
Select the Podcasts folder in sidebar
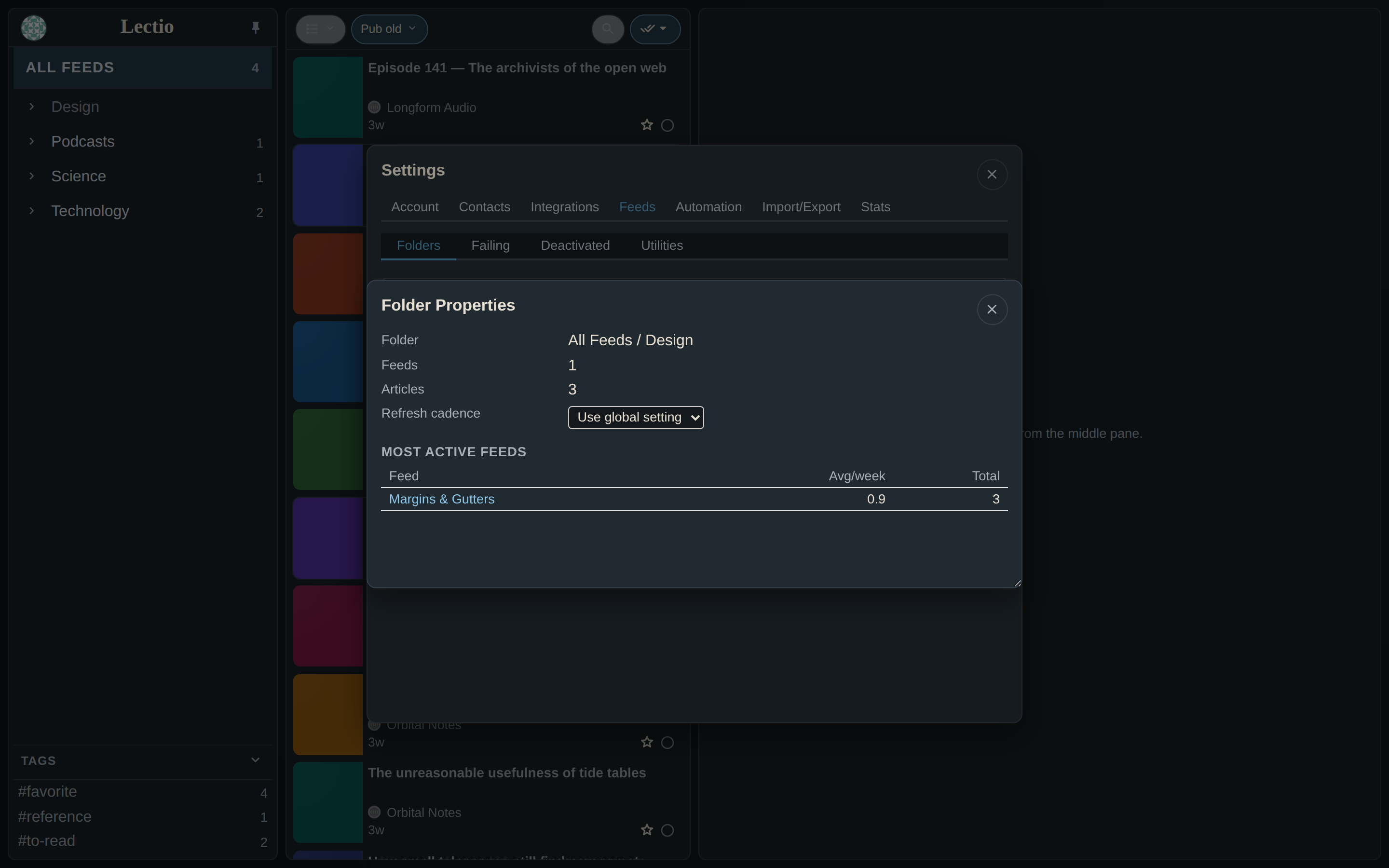click(82, 141)
